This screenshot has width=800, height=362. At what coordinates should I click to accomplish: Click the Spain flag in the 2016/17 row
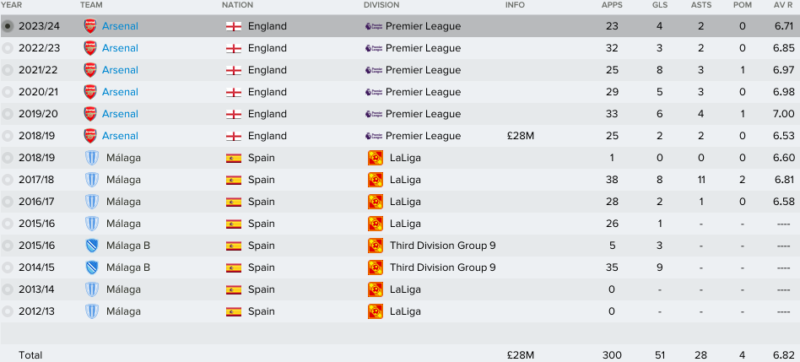[x=234, y=201]
